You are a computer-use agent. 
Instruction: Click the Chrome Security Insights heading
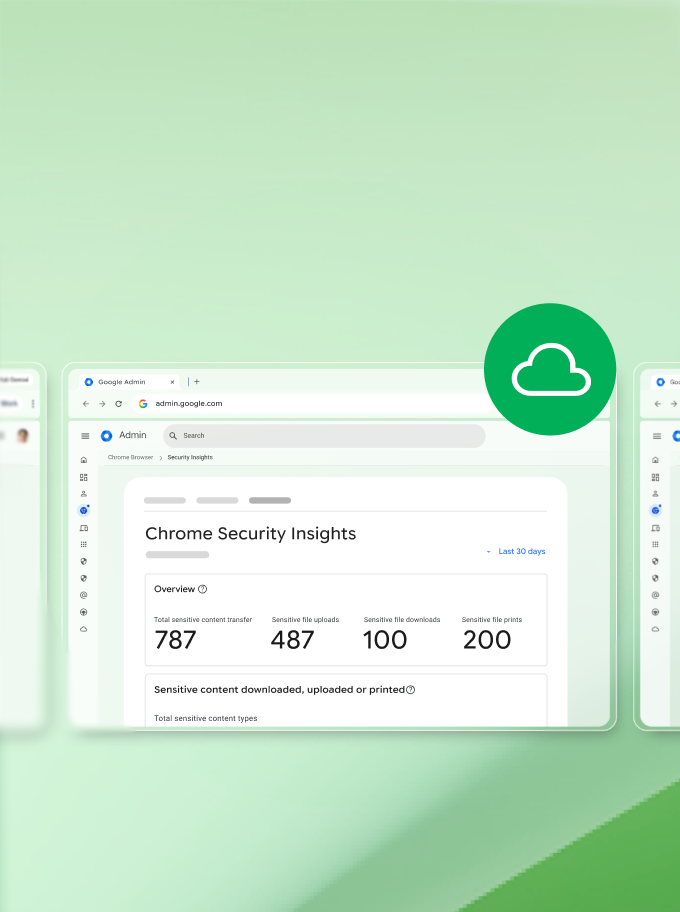[251, 533]
